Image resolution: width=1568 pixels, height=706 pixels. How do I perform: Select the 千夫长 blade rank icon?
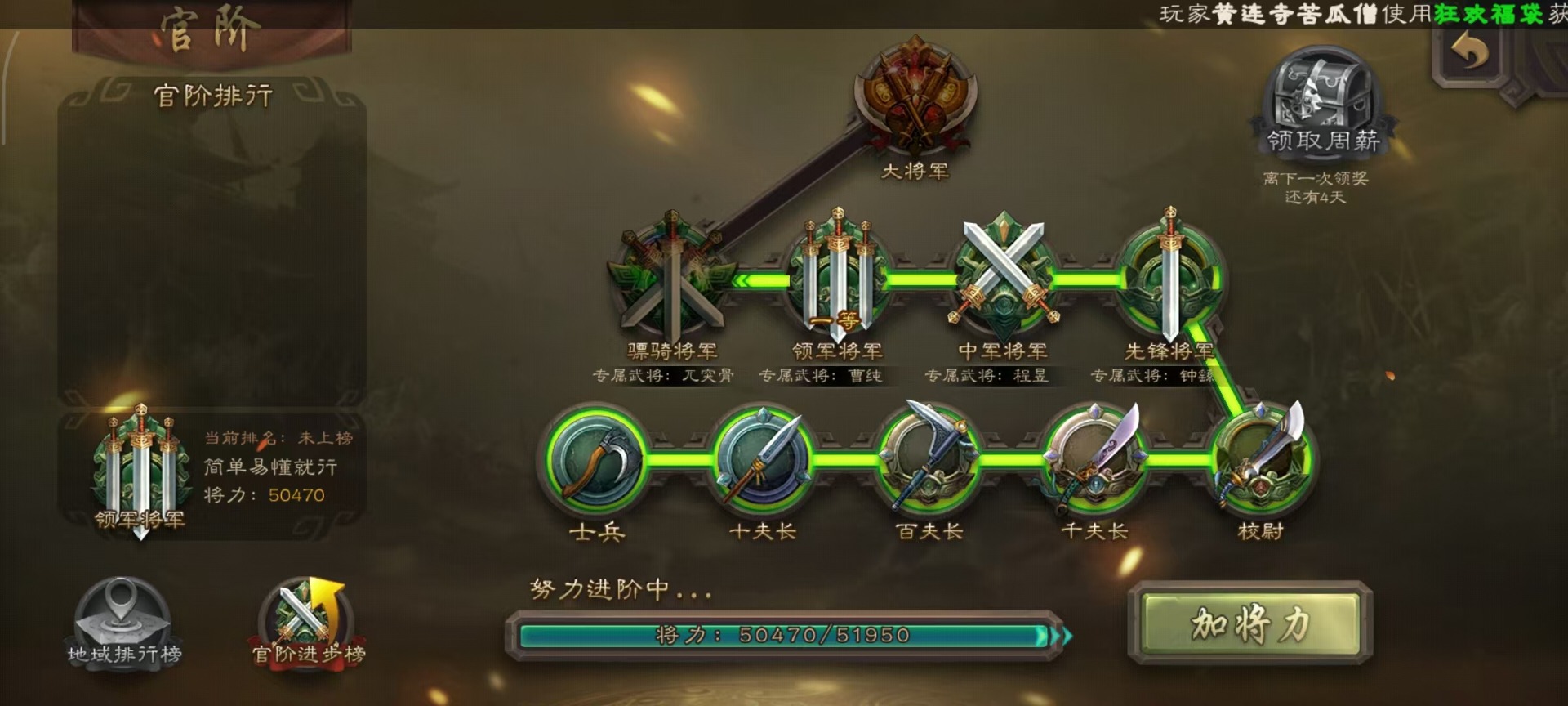pyautogui.click(x=1094, y=459)
